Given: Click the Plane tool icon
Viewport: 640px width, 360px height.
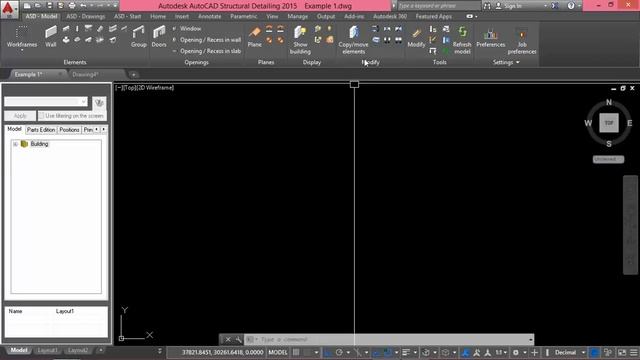Looking at the screenshot, I should [x=255, y=33].
